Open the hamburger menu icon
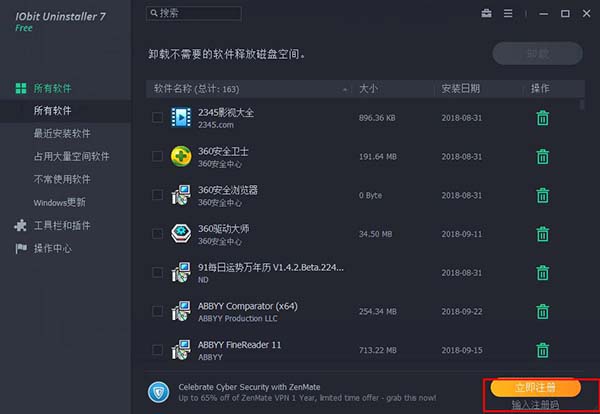This screenshot has width=600, height=414. coord(509,14)
